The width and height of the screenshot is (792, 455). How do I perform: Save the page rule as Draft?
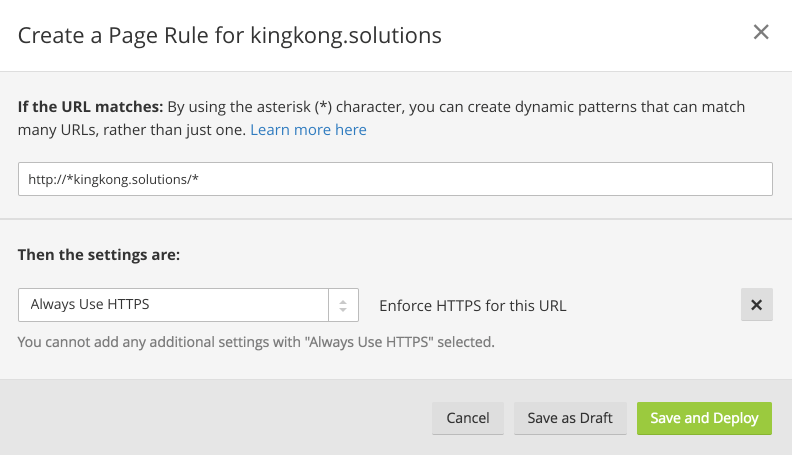pyautogui.click(x=569, y=418)
